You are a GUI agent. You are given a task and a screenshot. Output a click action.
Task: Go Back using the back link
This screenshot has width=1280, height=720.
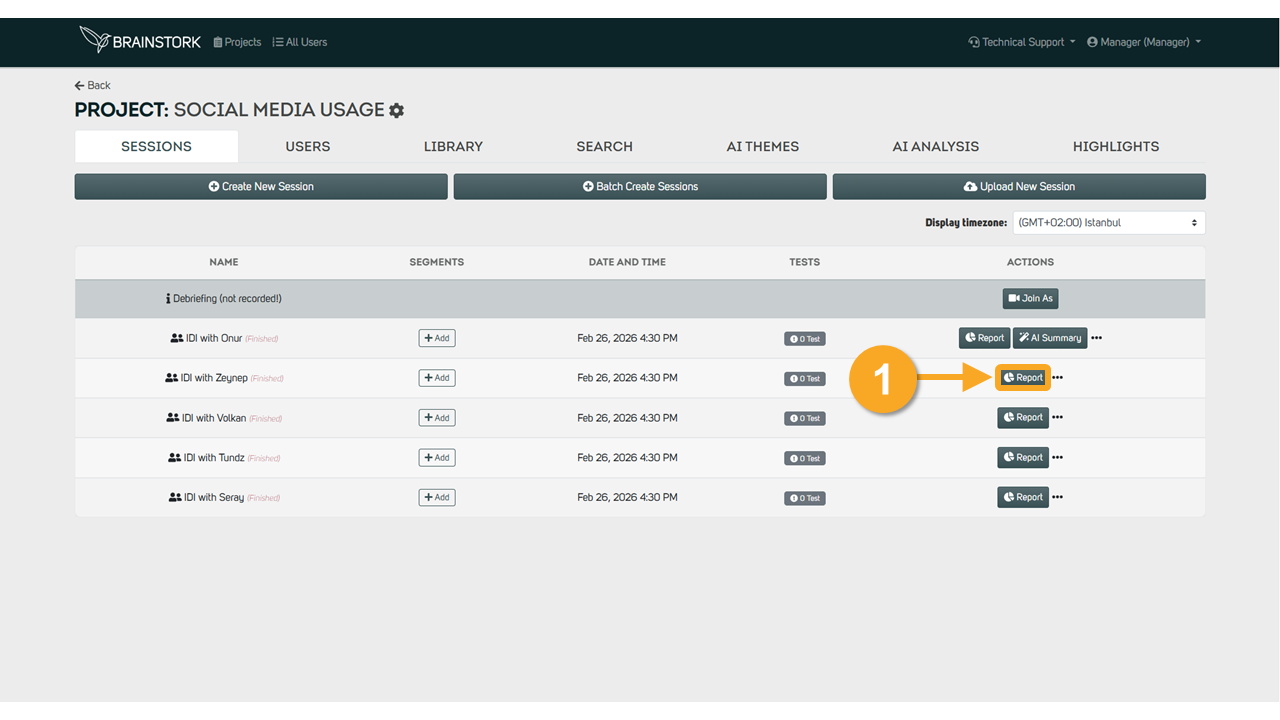pos(93,85)
